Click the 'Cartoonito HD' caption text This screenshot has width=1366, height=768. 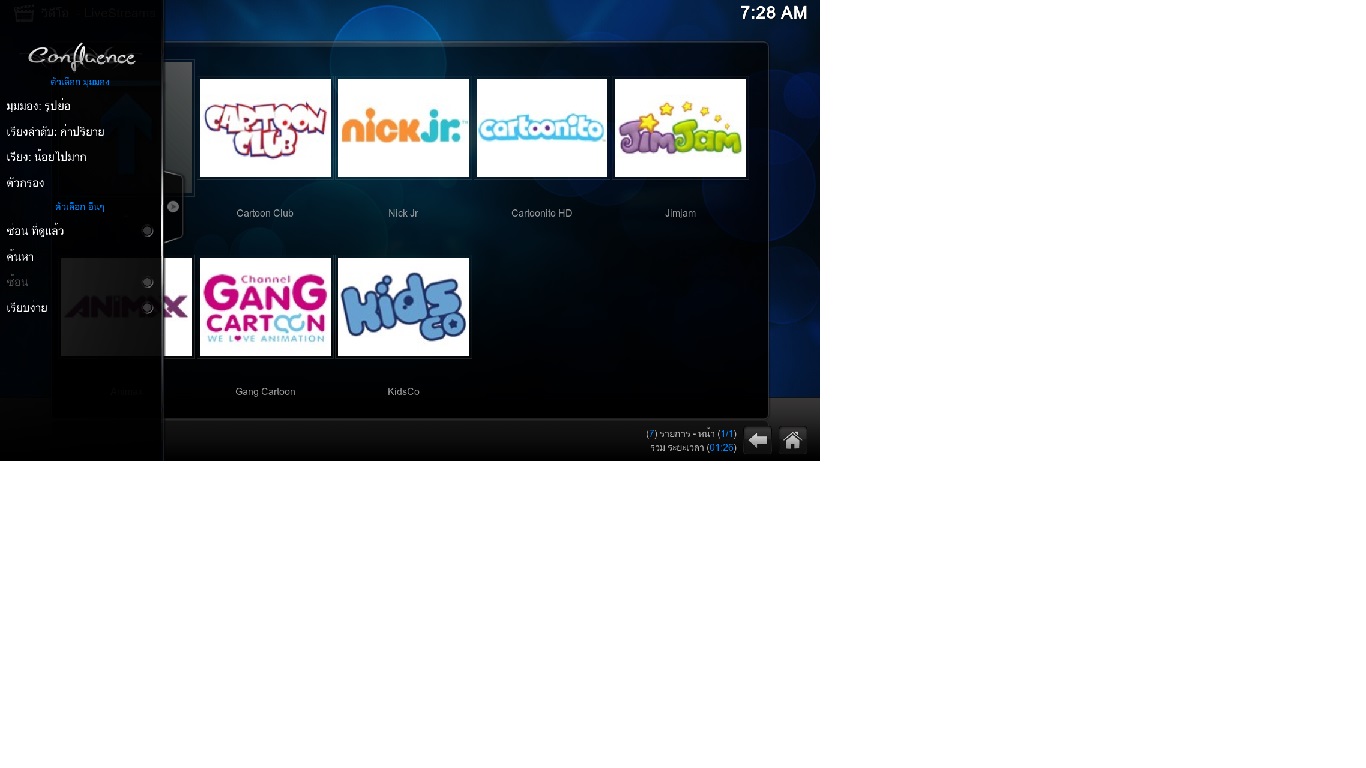[x=542, y=213]
